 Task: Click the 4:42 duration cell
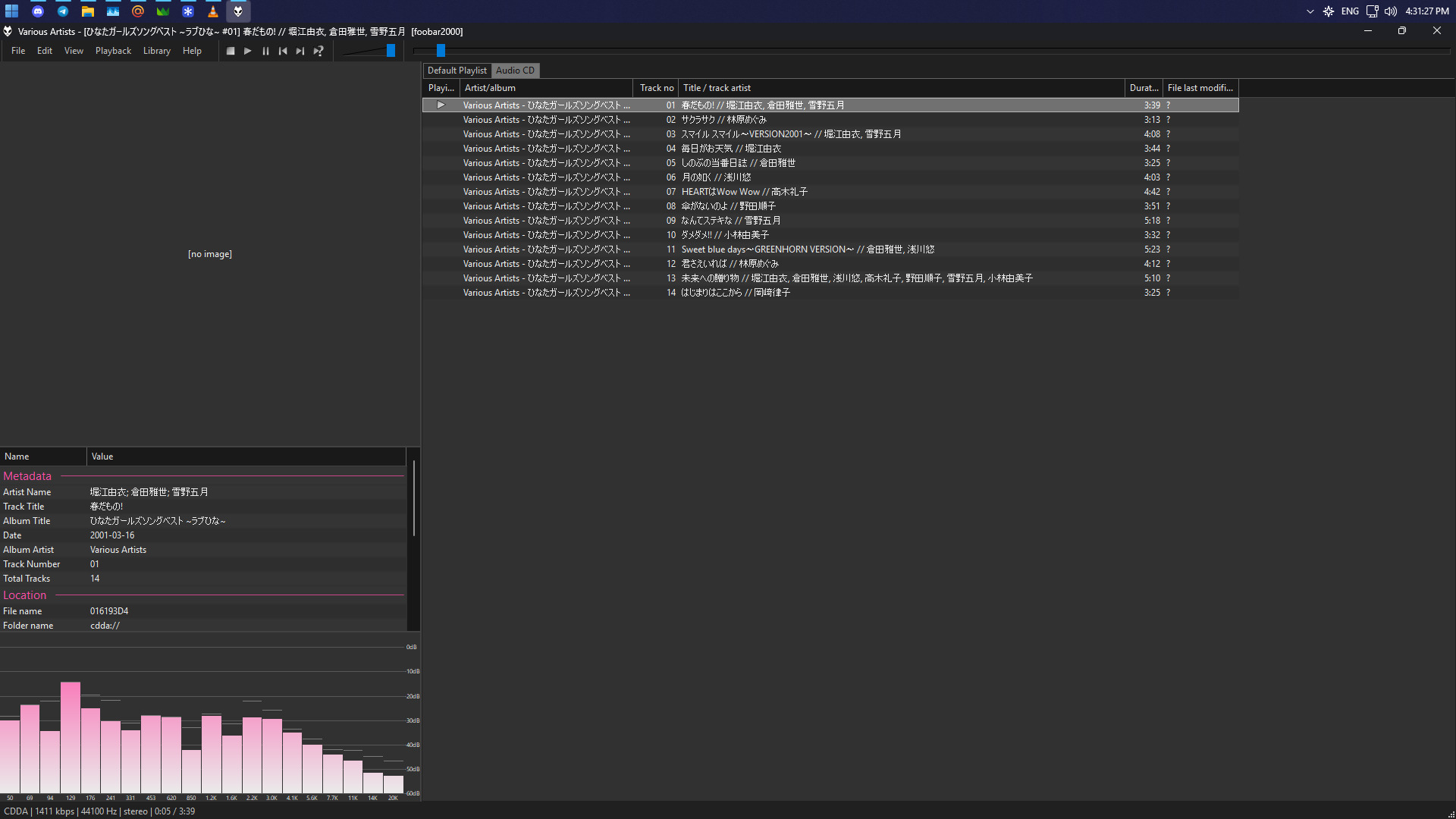1152,192
